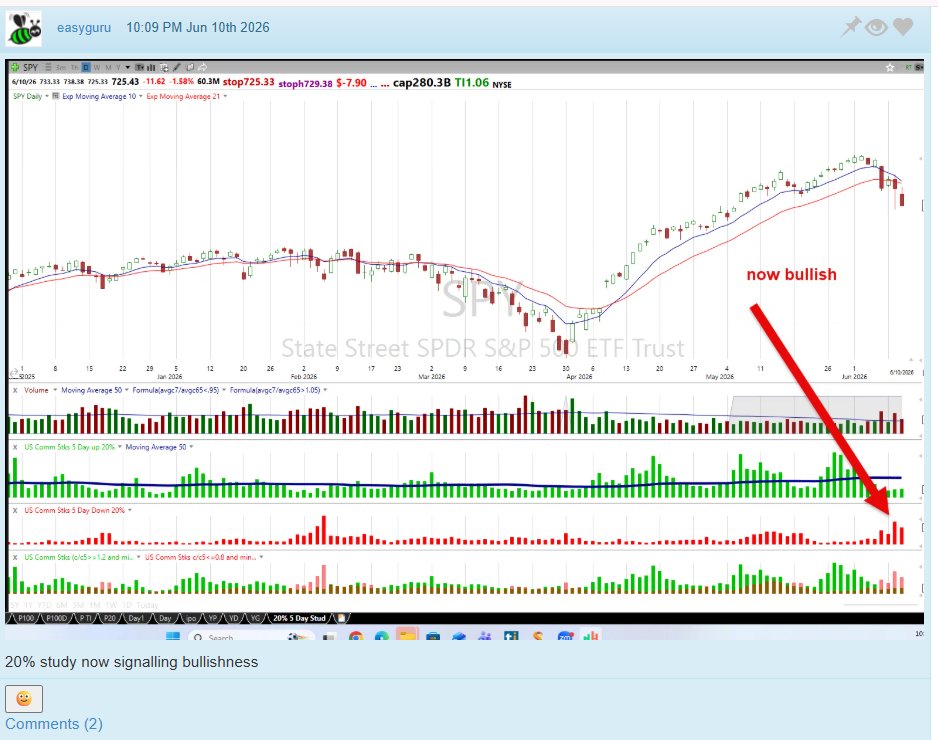Close the 5 Day Down 20% pane
Screen dimensions: 938x740
(15, 510)
